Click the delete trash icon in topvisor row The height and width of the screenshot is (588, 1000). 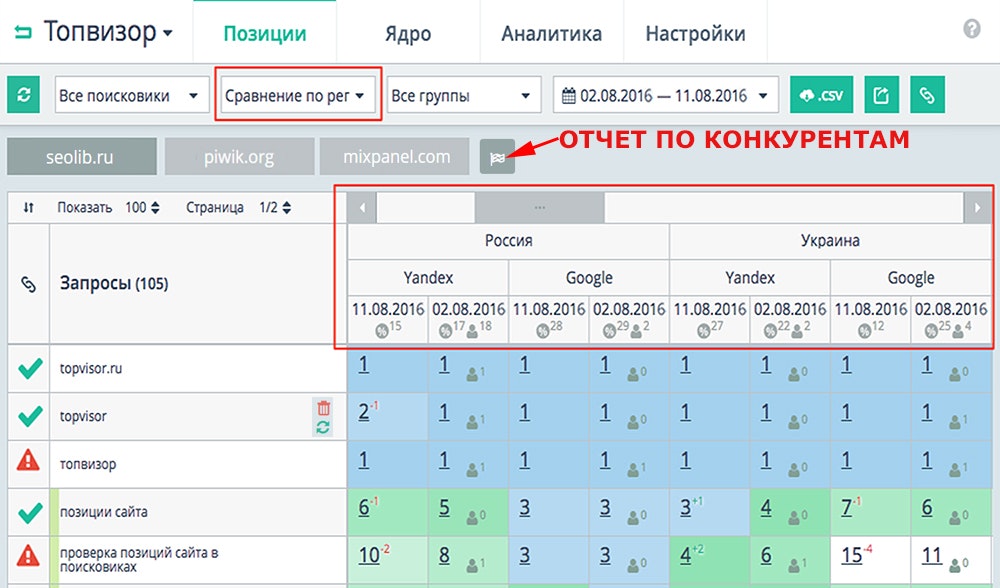point(323,408)
